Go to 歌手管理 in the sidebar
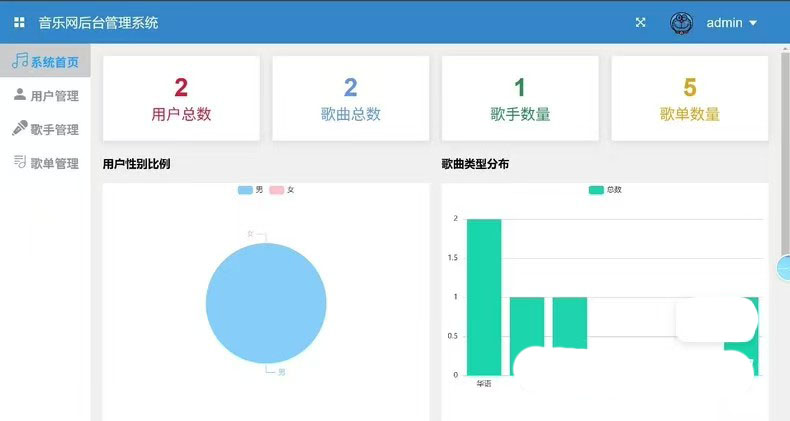This screenshot has height=421, width=790. coord(54,130)
